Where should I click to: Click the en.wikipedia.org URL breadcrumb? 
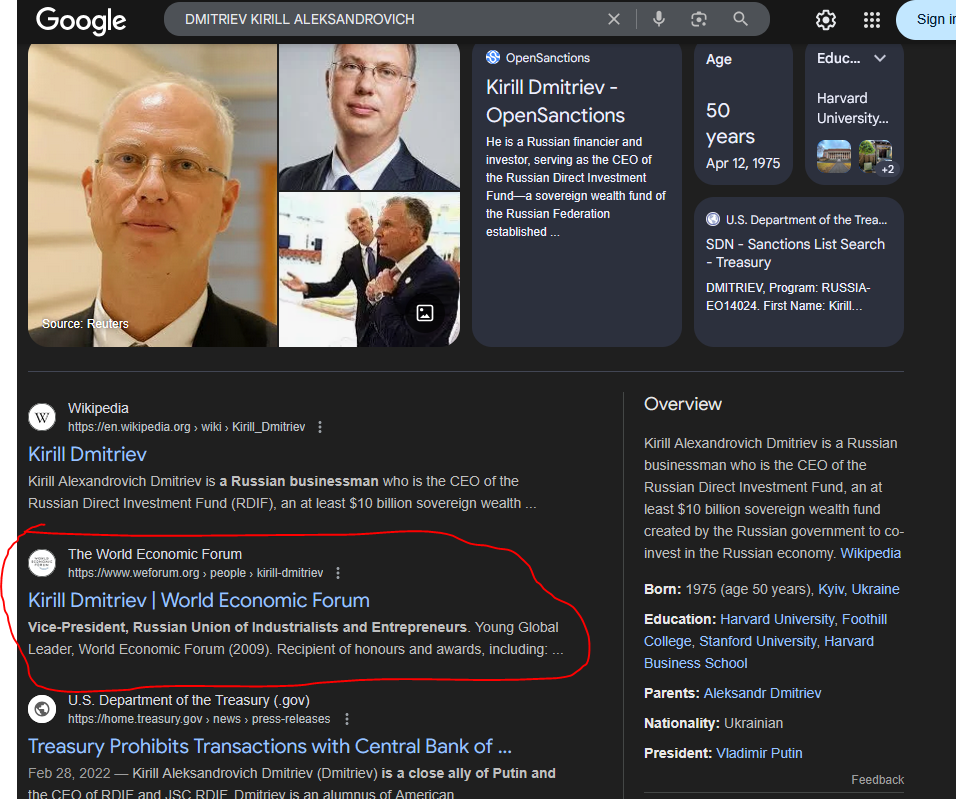tap(186, 427)
